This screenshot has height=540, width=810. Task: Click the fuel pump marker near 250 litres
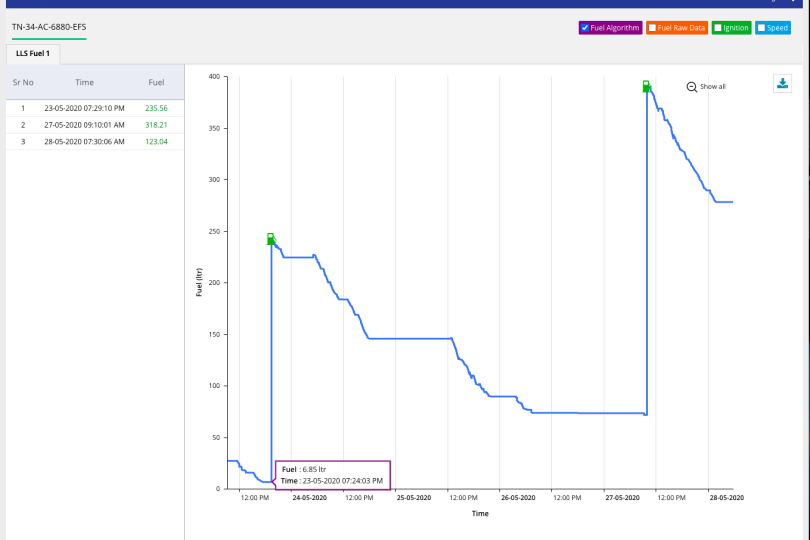[270, 239]
